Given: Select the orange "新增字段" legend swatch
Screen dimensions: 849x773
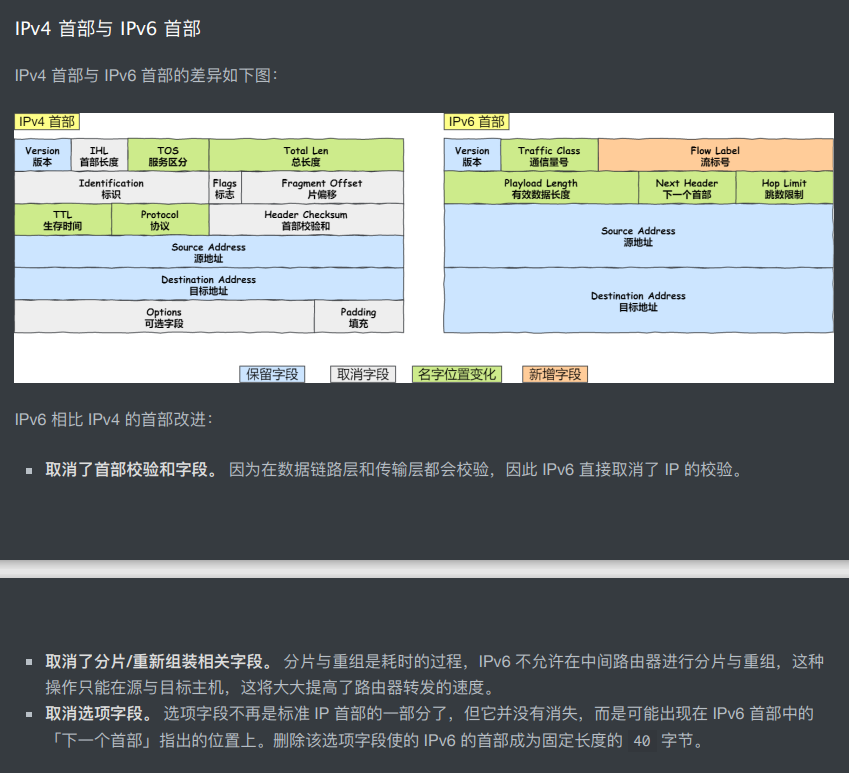Looking at the screenshot, I should (x=554, y=374).
